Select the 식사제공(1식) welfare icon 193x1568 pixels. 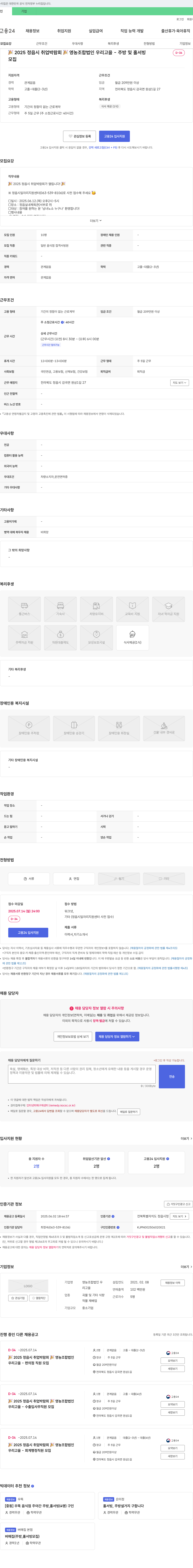(132, 638)
